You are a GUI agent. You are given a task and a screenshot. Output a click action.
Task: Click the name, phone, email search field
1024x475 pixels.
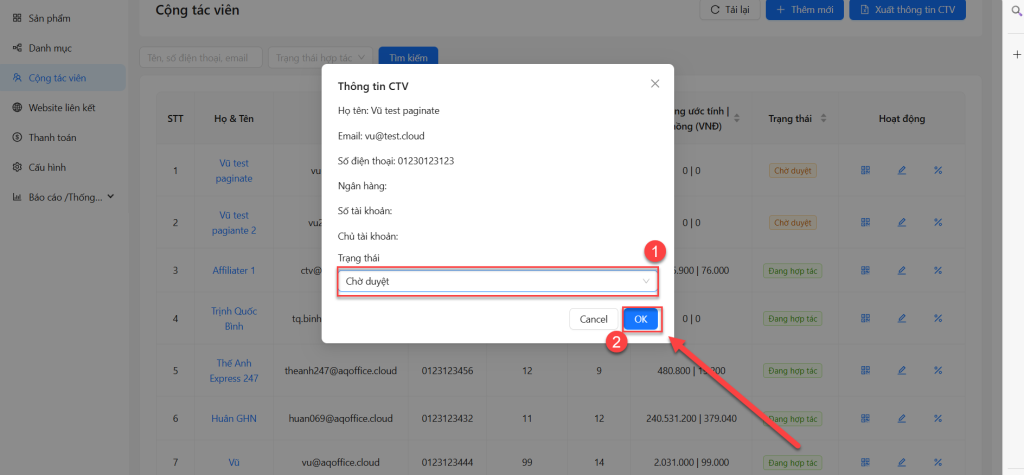pyautogui.click(x=200, y=58)
